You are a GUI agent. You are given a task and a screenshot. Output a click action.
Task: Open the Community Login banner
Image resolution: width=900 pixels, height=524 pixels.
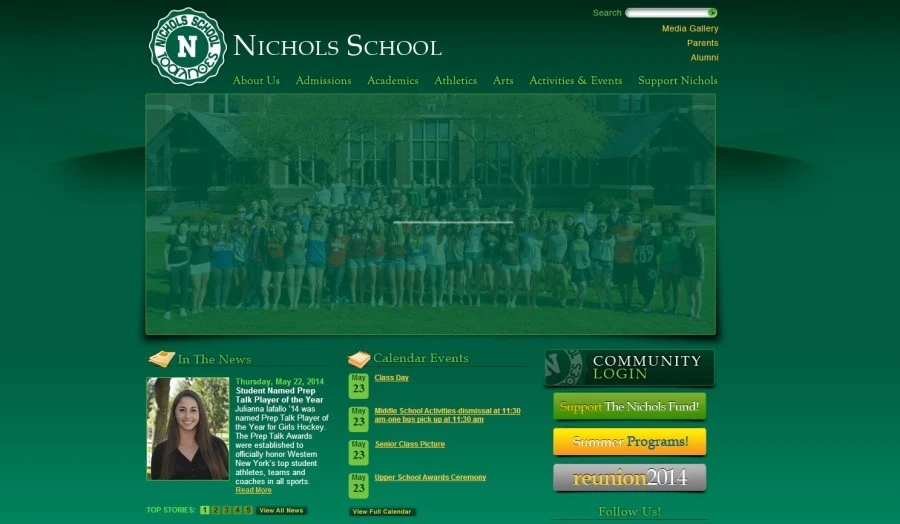629,368
